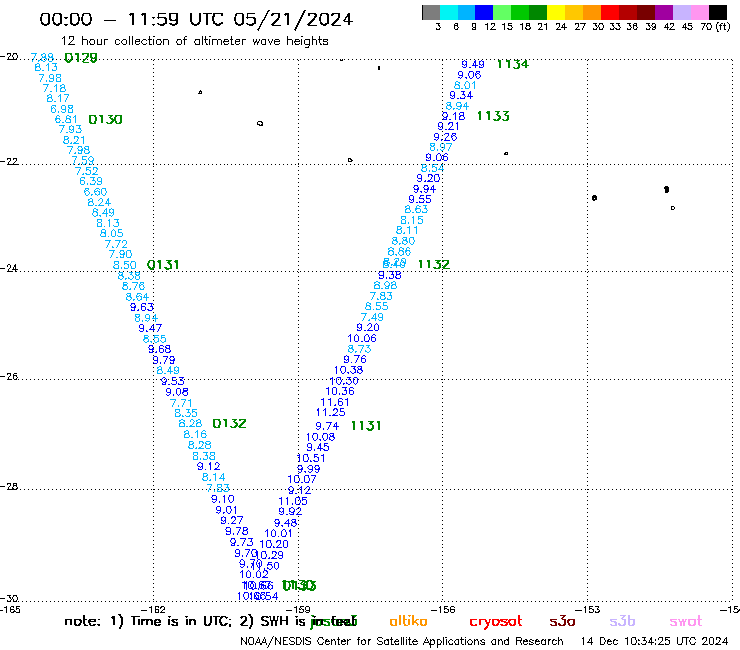The image size is (740, 650).
Task: Click the gray swatch in the legend
Action: (431, 12)
